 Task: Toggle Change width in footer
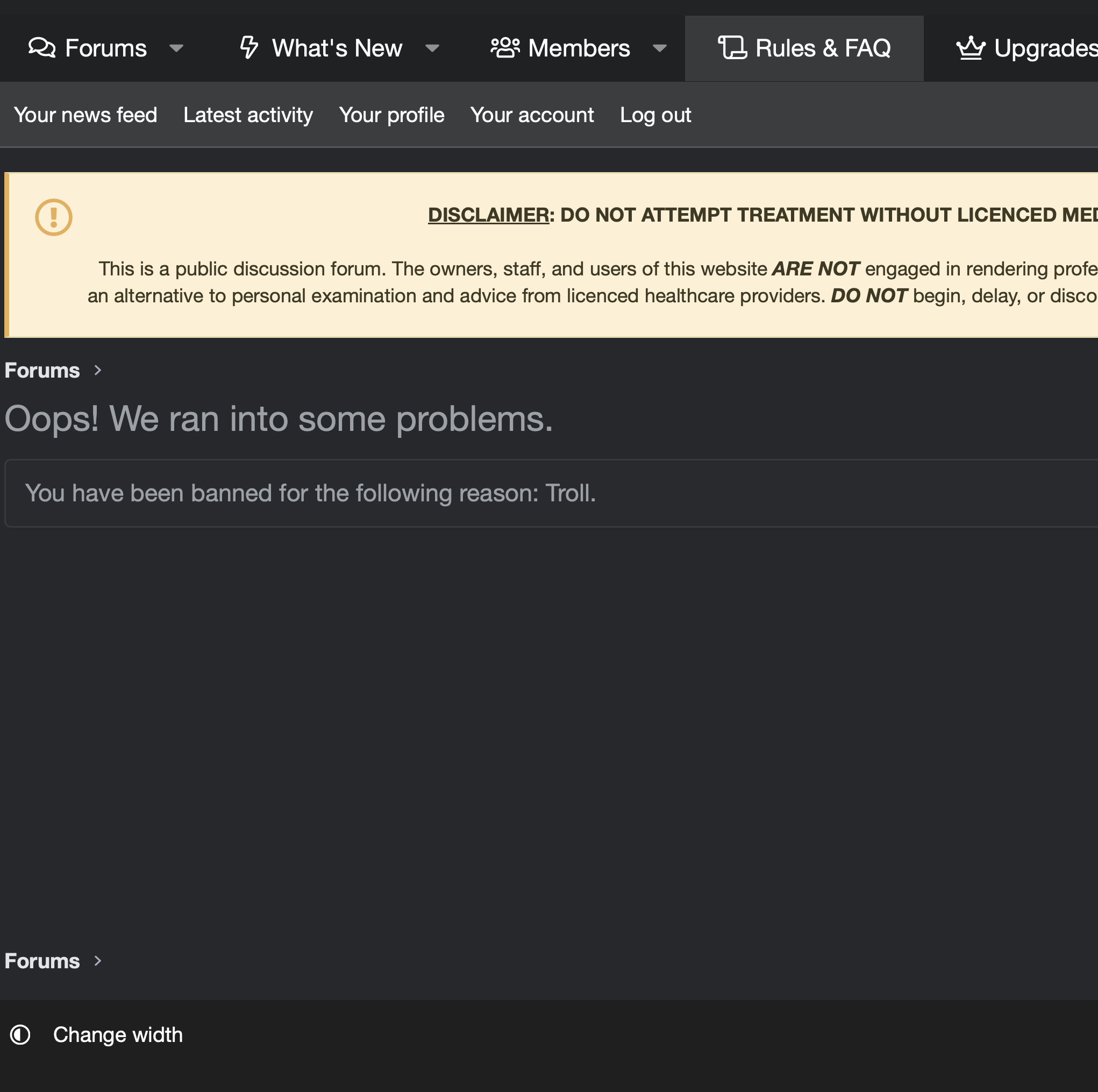coord(118,1034)
